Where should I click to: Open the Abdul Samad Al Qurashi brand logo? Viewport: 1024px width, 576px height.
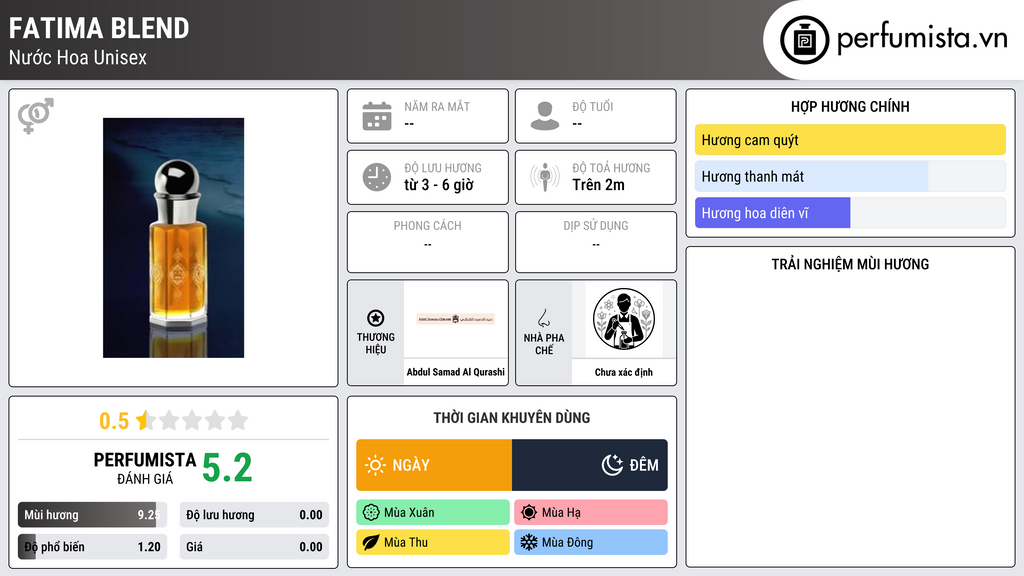(x=456, y=319)
